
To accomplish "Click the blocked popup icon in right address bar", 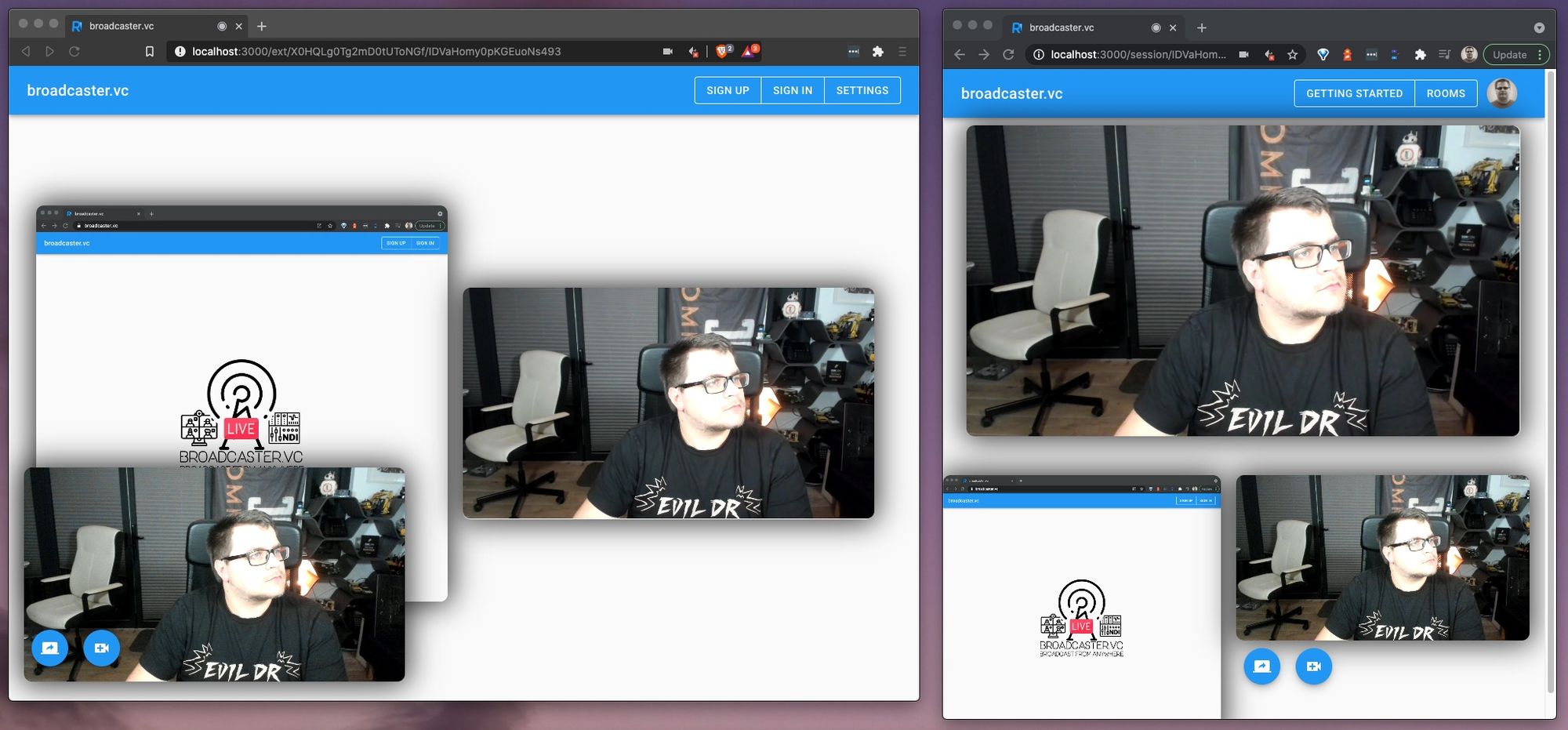I will click(1269, 54).
